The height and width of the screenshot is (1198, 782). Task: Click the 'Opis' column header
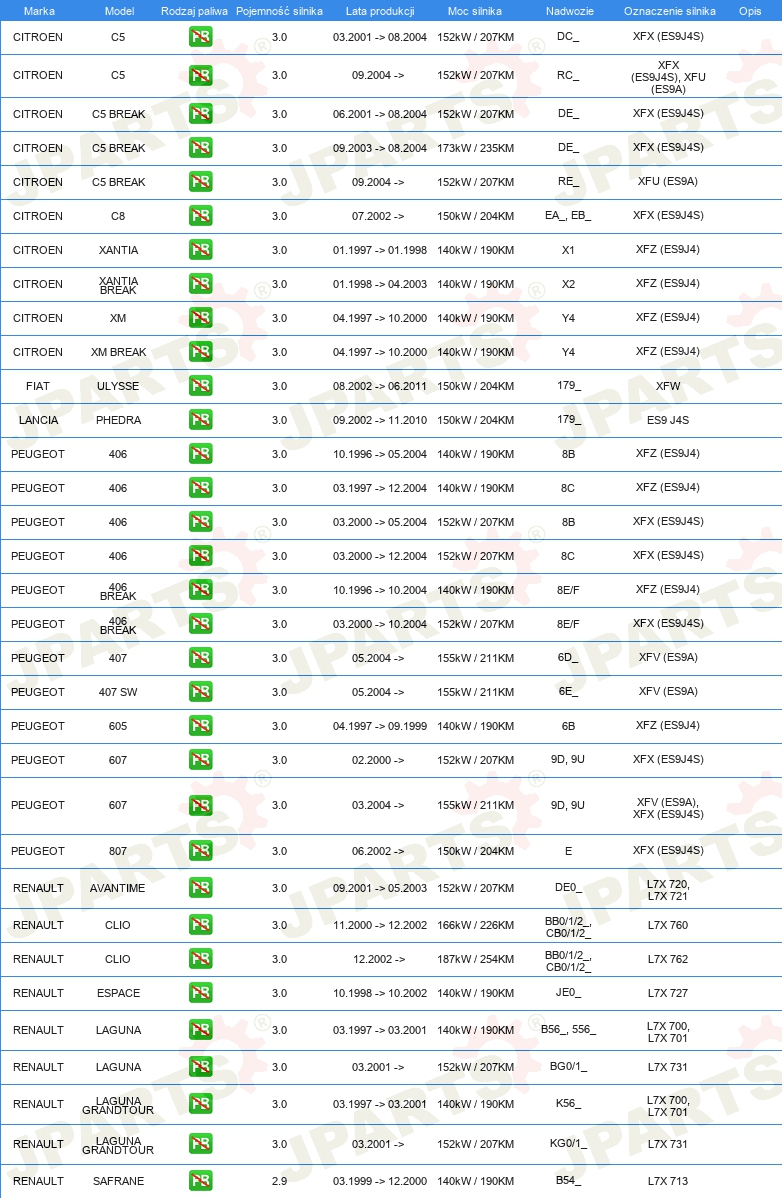pyautogui.click(x=750, y=11)
